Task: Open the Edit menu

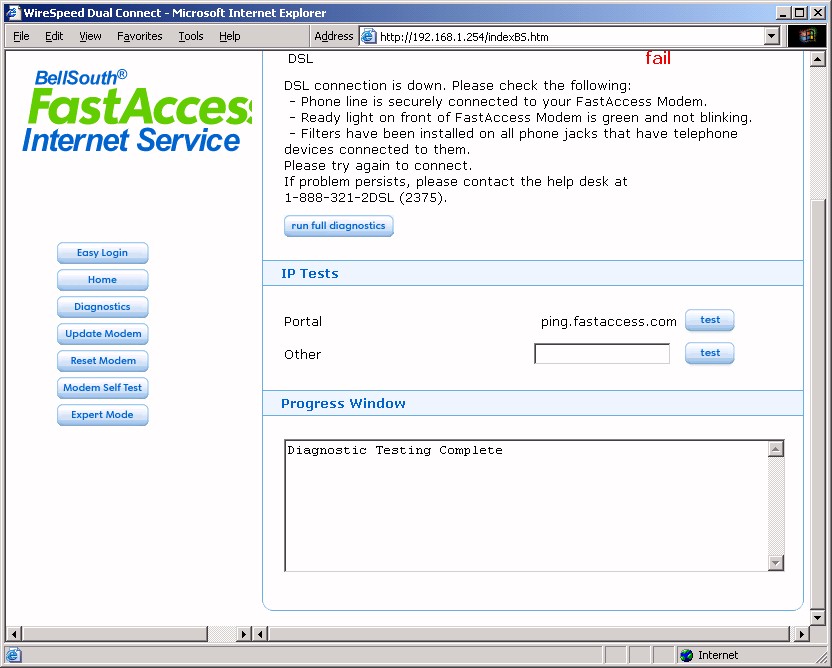Action: click(x=54, y=36)
